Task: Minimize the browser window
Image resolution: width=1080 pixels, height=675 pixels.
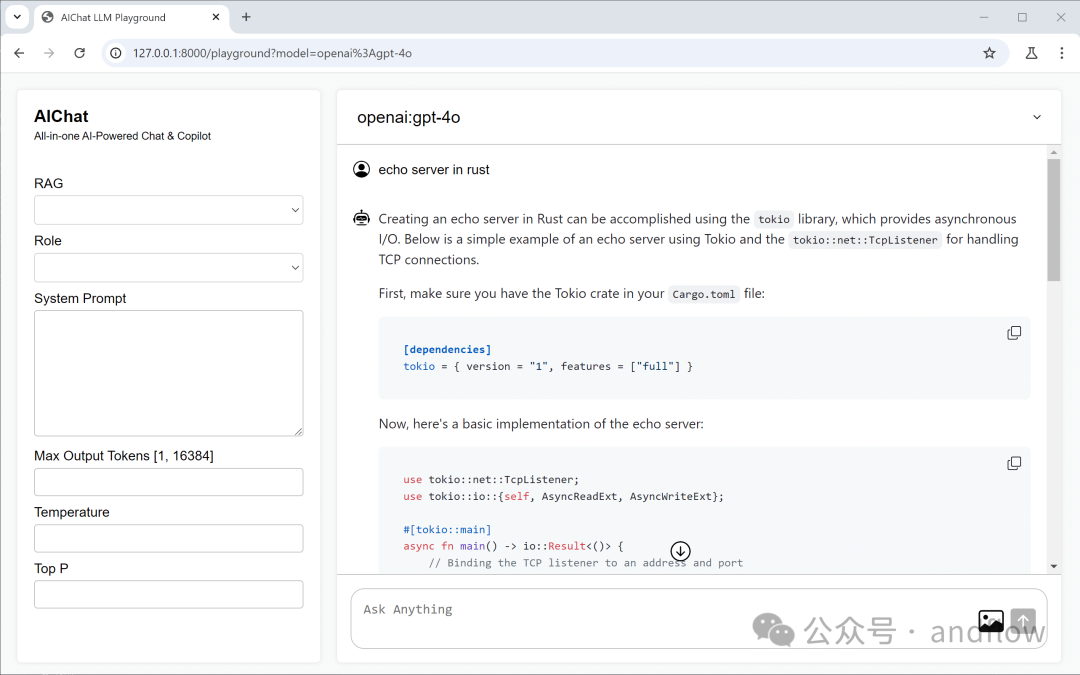Action: pyautogui.click(x=984, y=17)
